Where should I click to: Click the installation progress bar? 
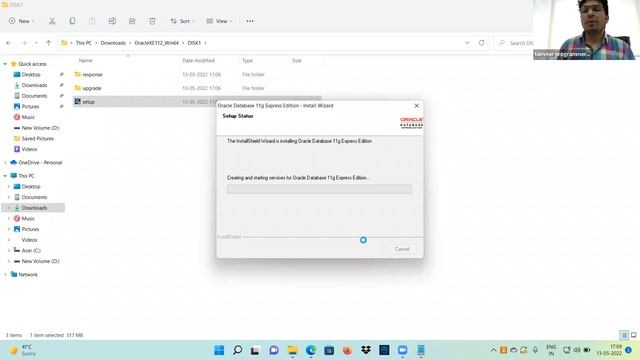click(x=319, y=189)
